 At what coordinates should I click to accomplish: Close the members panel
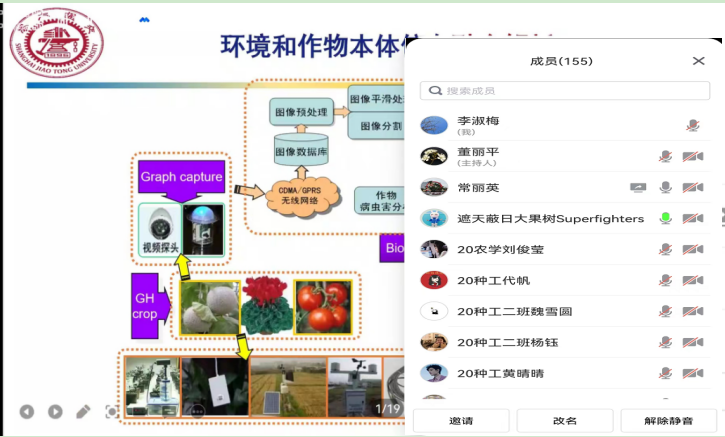[698, 61]
